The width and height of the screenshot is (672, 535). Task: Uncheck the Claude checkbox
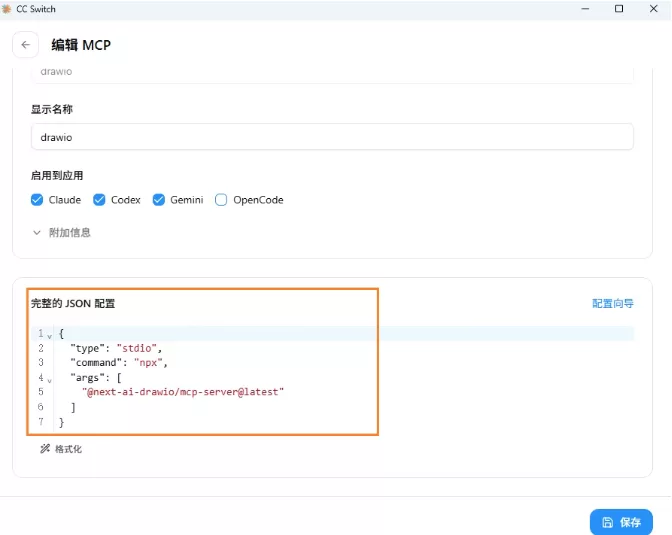click(37, 200)
